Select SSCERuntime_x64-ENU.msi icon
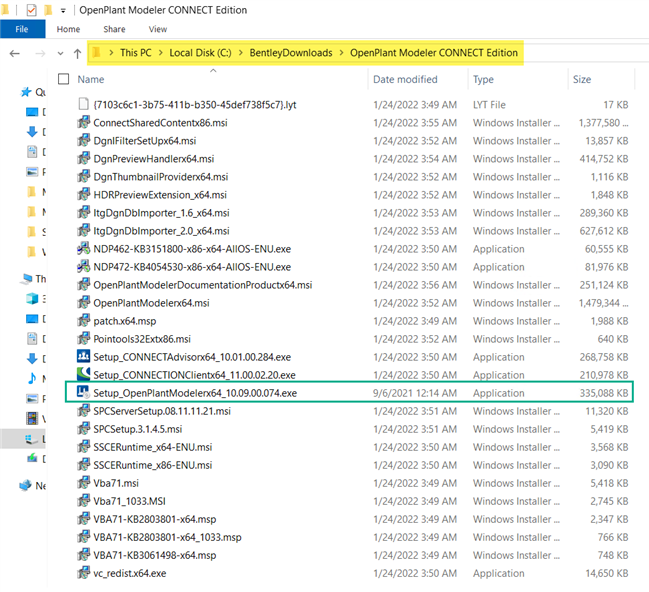 tap(84, 447)
